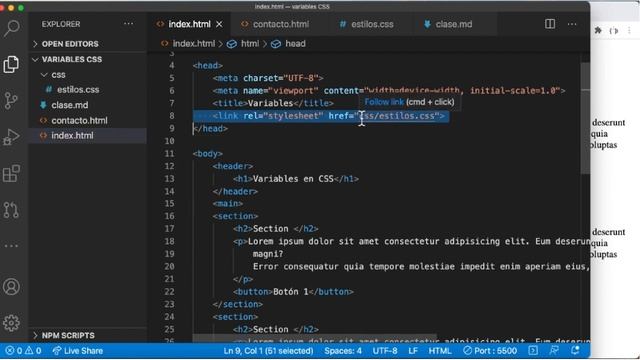Click line number 13 in the gutter
Viewport: 640px width, 360px height.
169,179
